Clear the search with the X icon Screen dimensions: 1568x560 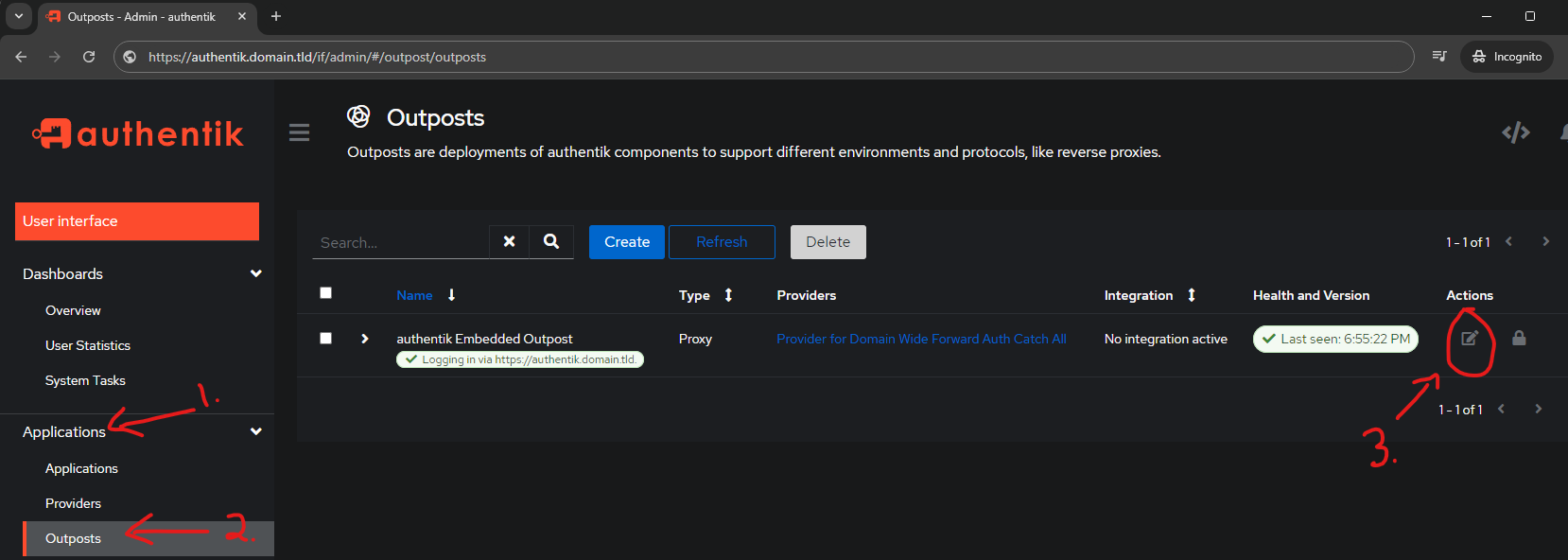pos(509,241)
